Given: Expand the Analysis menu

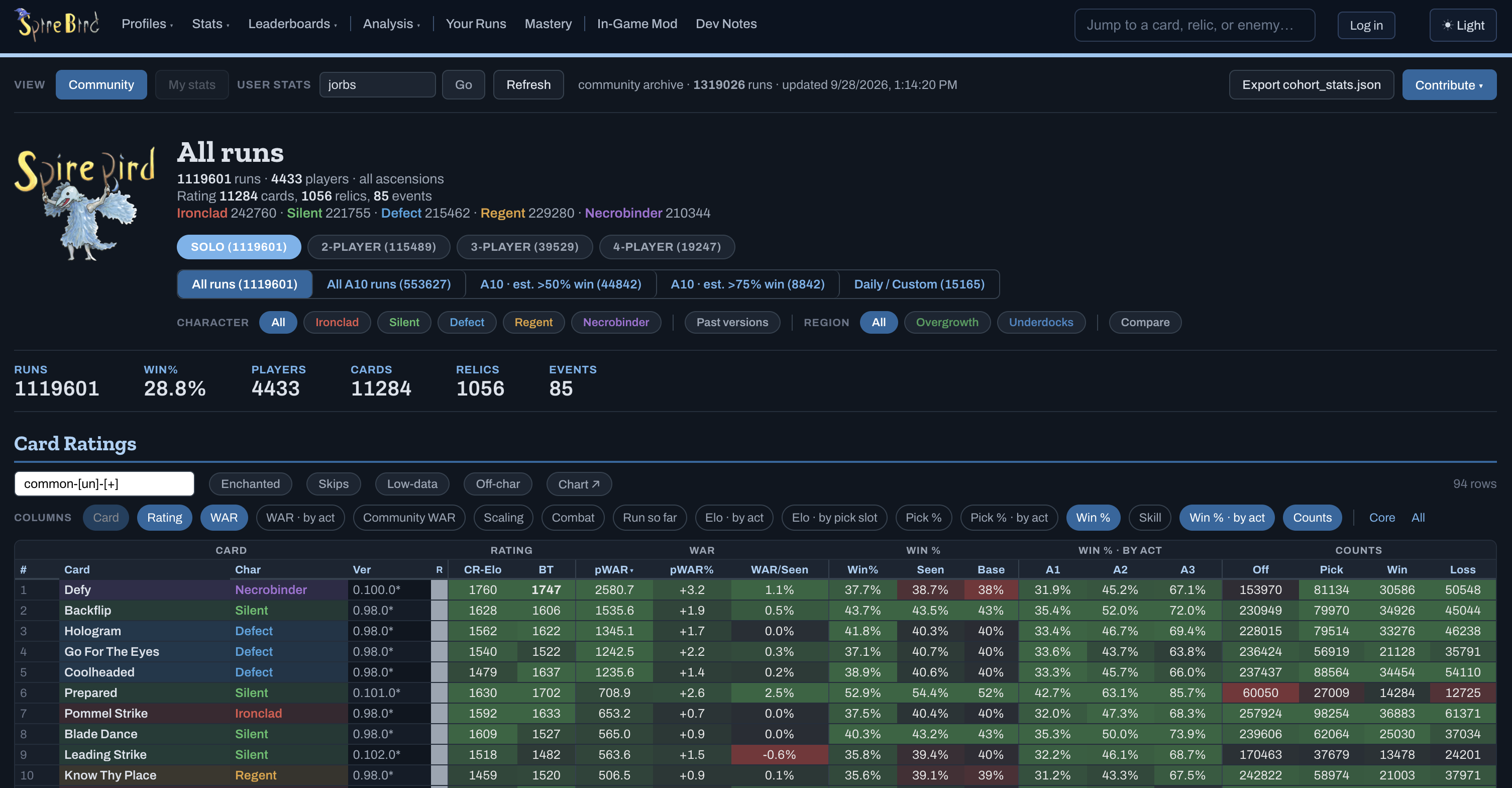Looking at the screenshot, I should coord(391,24).
